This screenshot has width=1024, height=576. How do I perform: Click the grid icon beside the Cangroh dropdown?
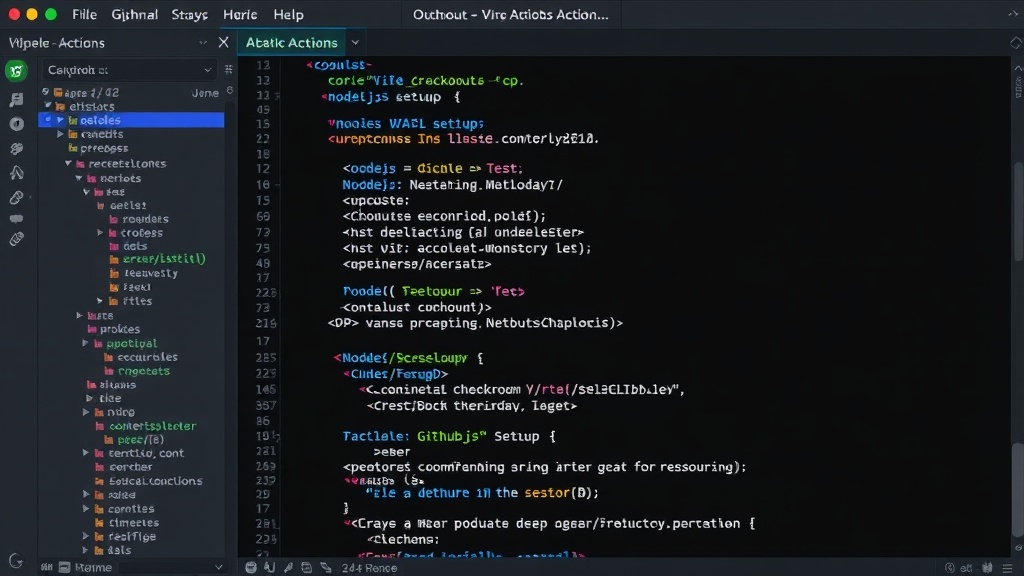[229, 69]
